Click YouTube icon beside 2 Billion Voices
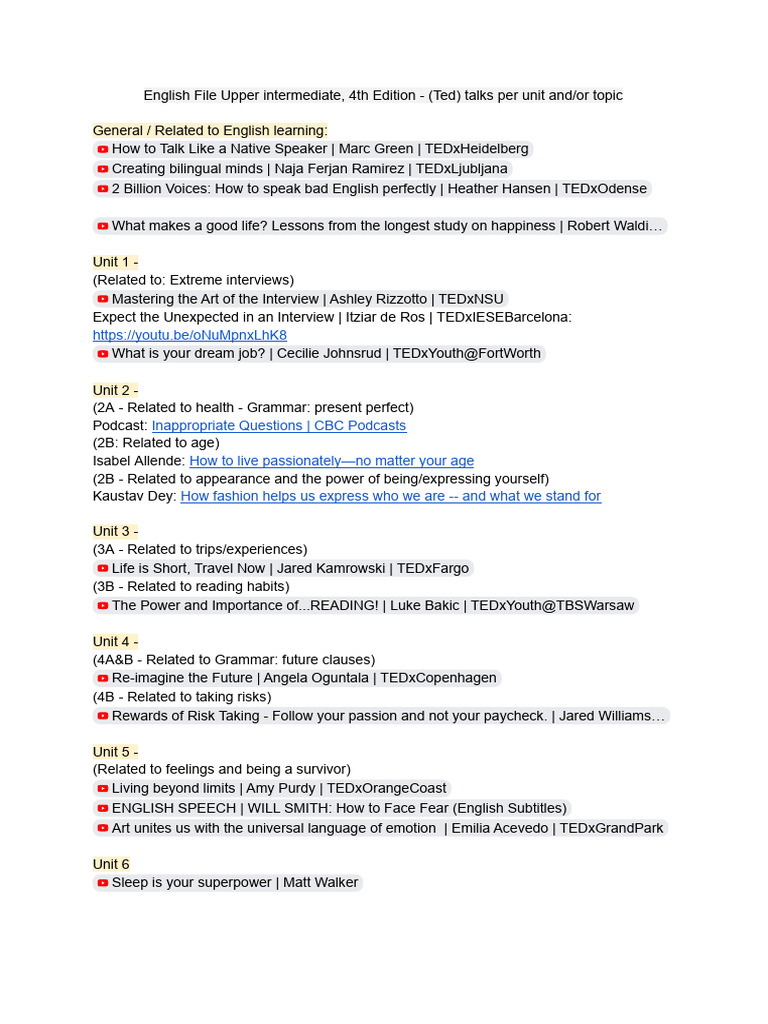Screen dimensions: 768x1024 pyautogui.click(x=103, y=189)
